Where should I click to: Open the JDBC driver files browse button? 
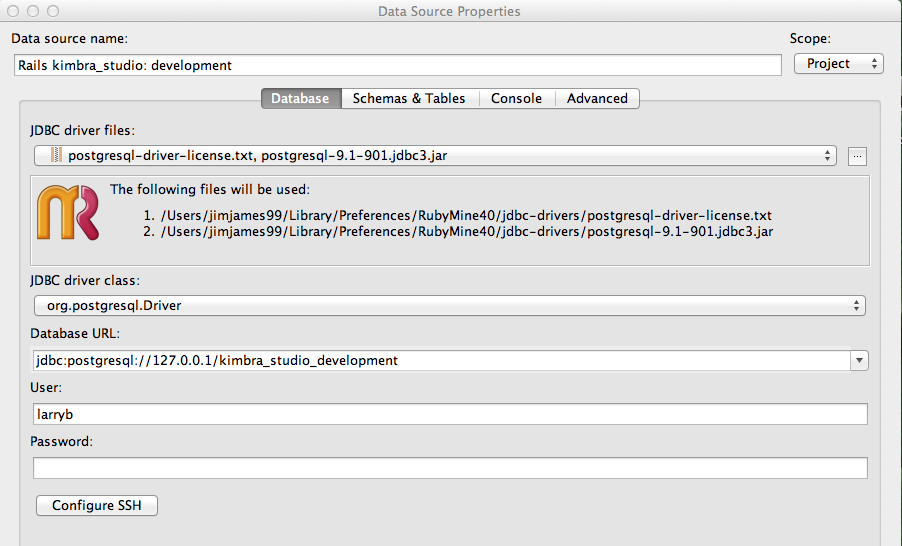(x=857, y=156)
